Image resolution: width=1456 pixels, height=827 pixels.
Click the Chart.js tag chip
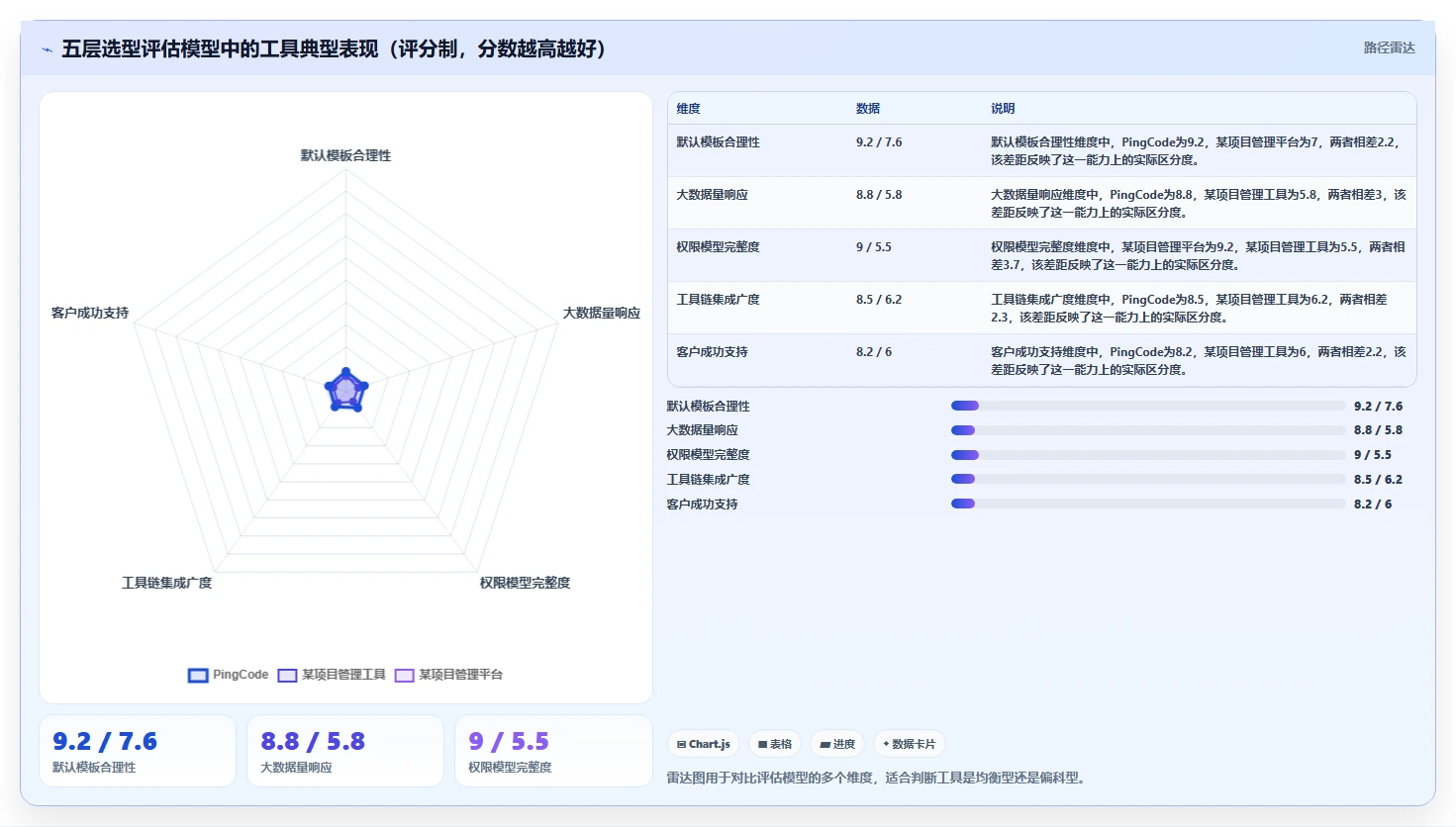[704, 744]
